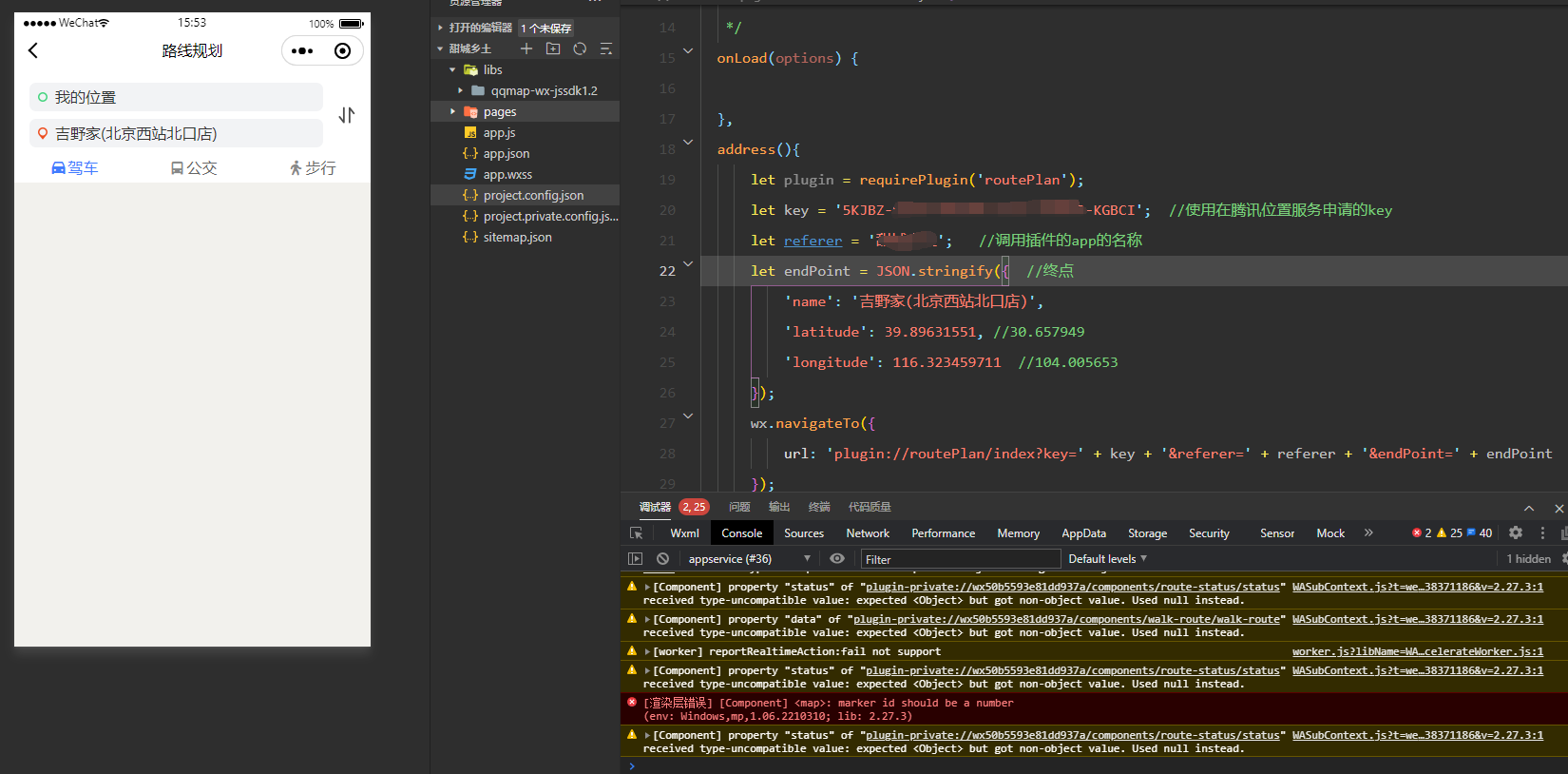The image size is (1568, 774).
Task: Toggle the console sidebar
Action: click(x=636, y=559)
